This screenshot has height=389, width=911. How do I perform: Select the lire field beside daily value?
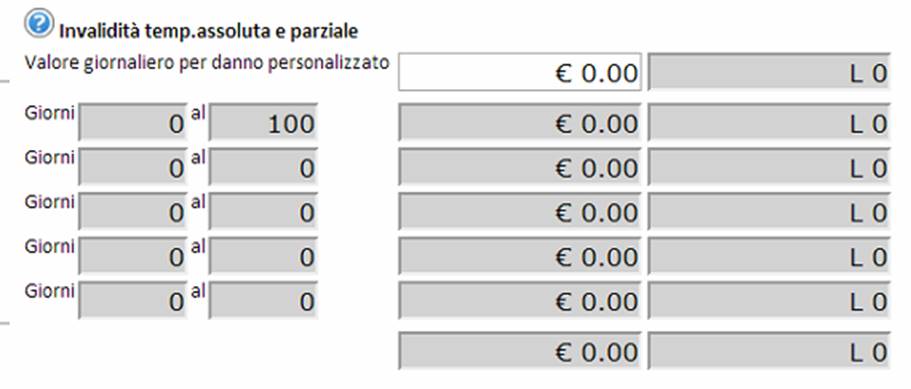tap(769, 73)
